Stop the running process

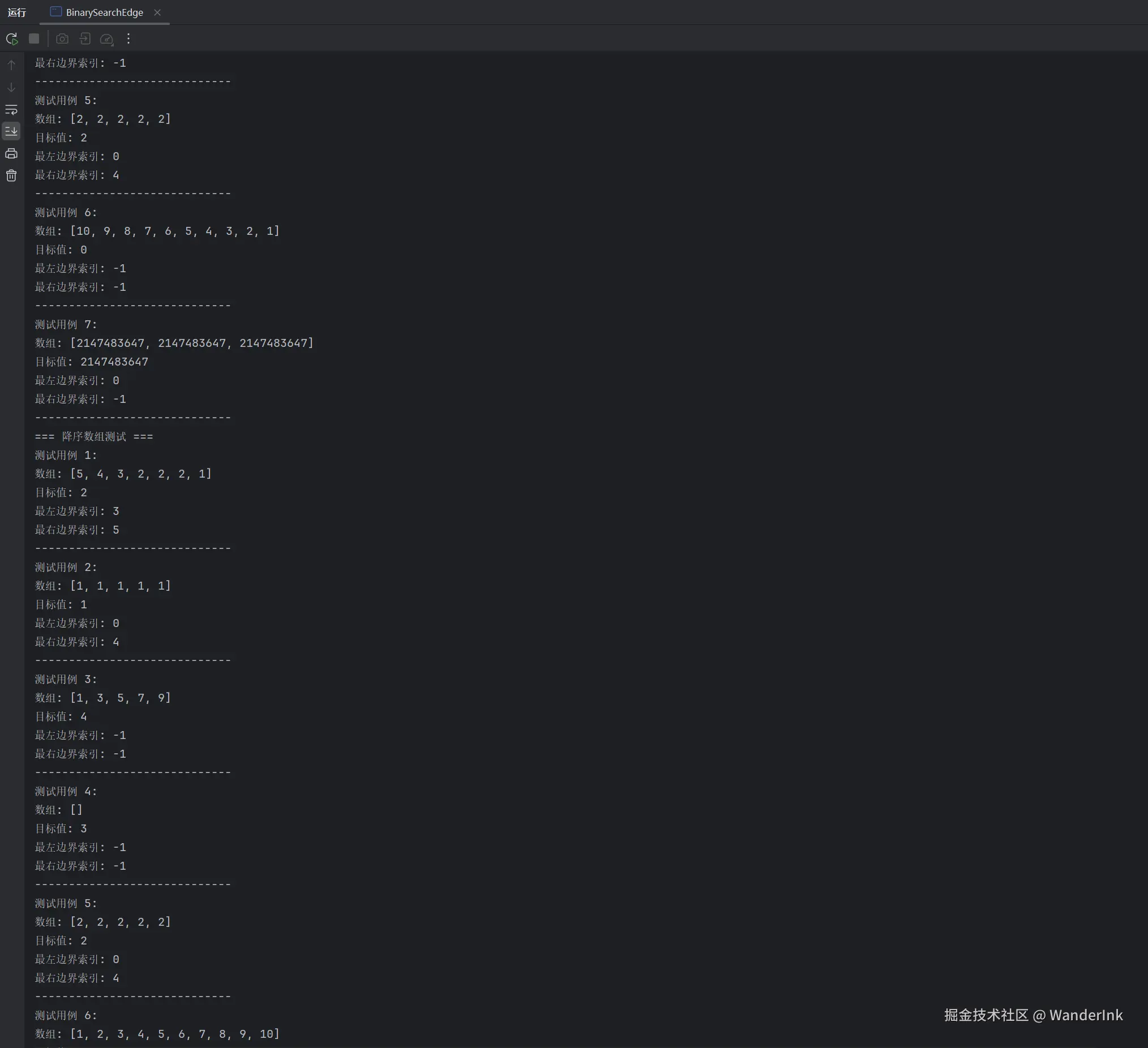(34, 38)
